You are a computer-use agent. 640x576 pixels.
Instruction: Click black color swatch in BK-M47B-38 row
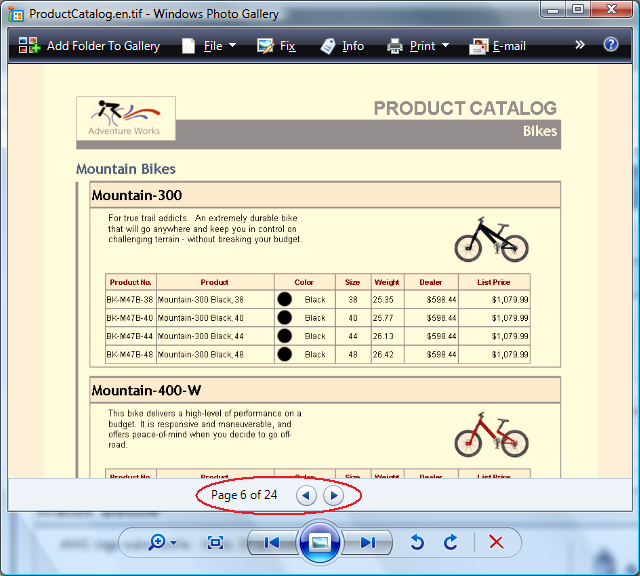[284, 299]
